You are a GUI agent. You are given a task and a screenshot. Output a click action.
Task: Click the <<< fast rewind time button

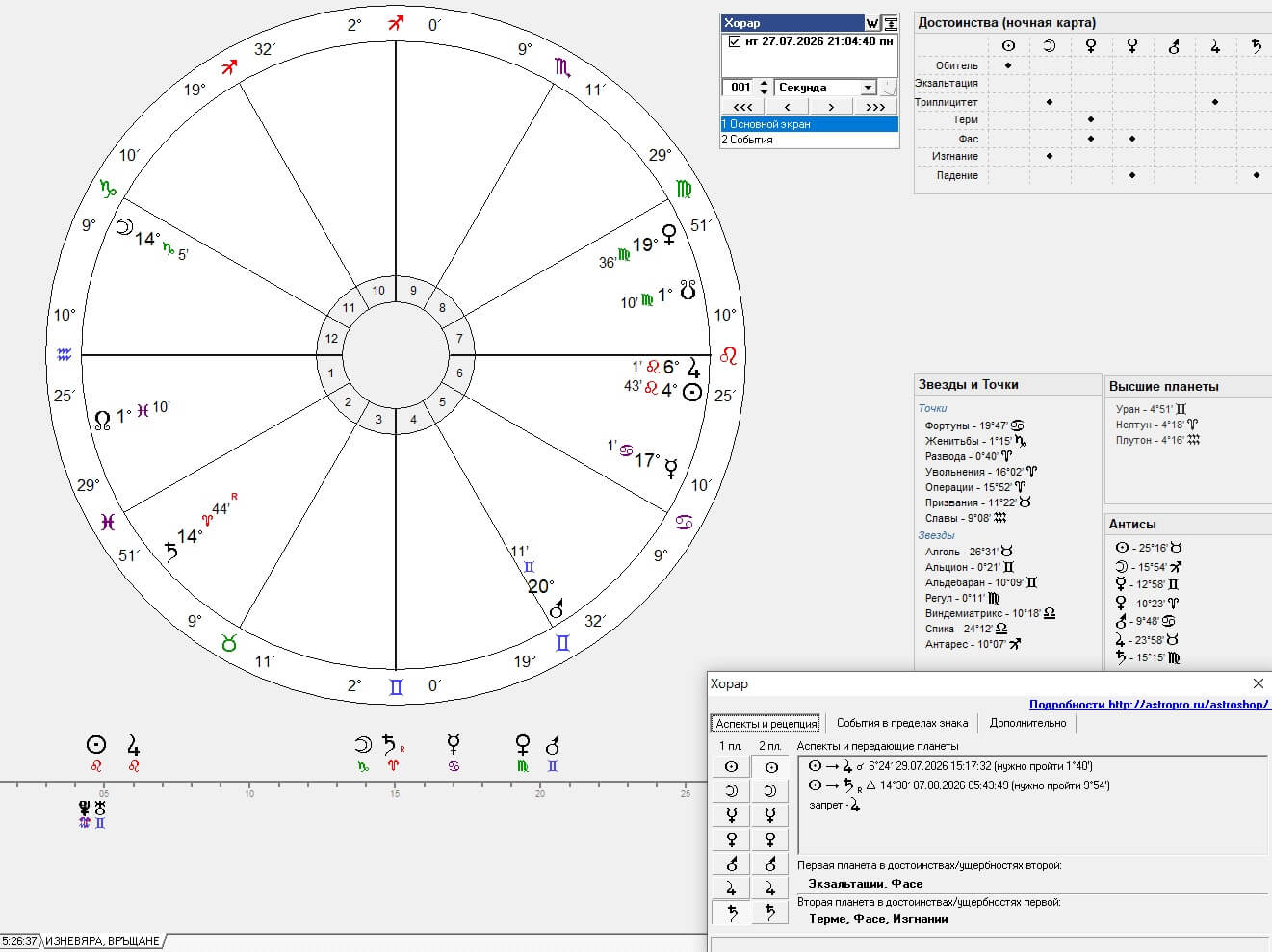coord(743,107)
